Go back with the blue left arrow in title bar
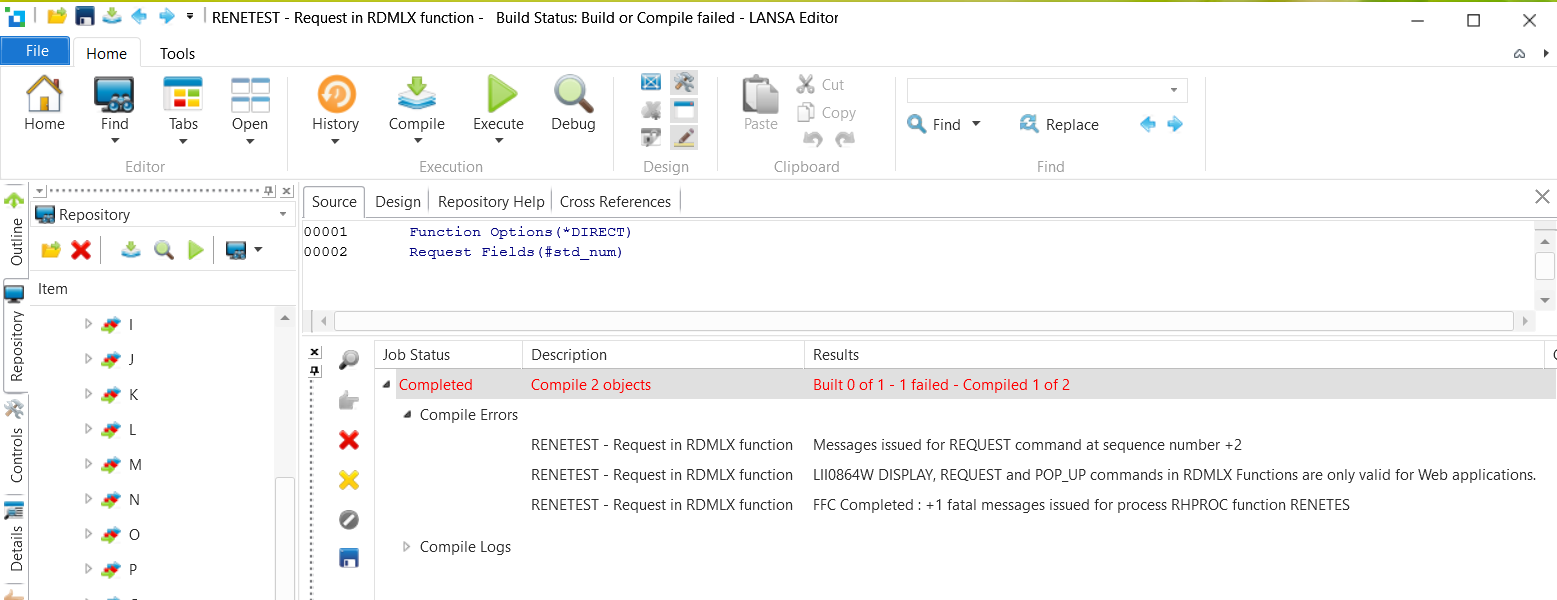This screenshot has width=1557, height=600. (139, 16)
